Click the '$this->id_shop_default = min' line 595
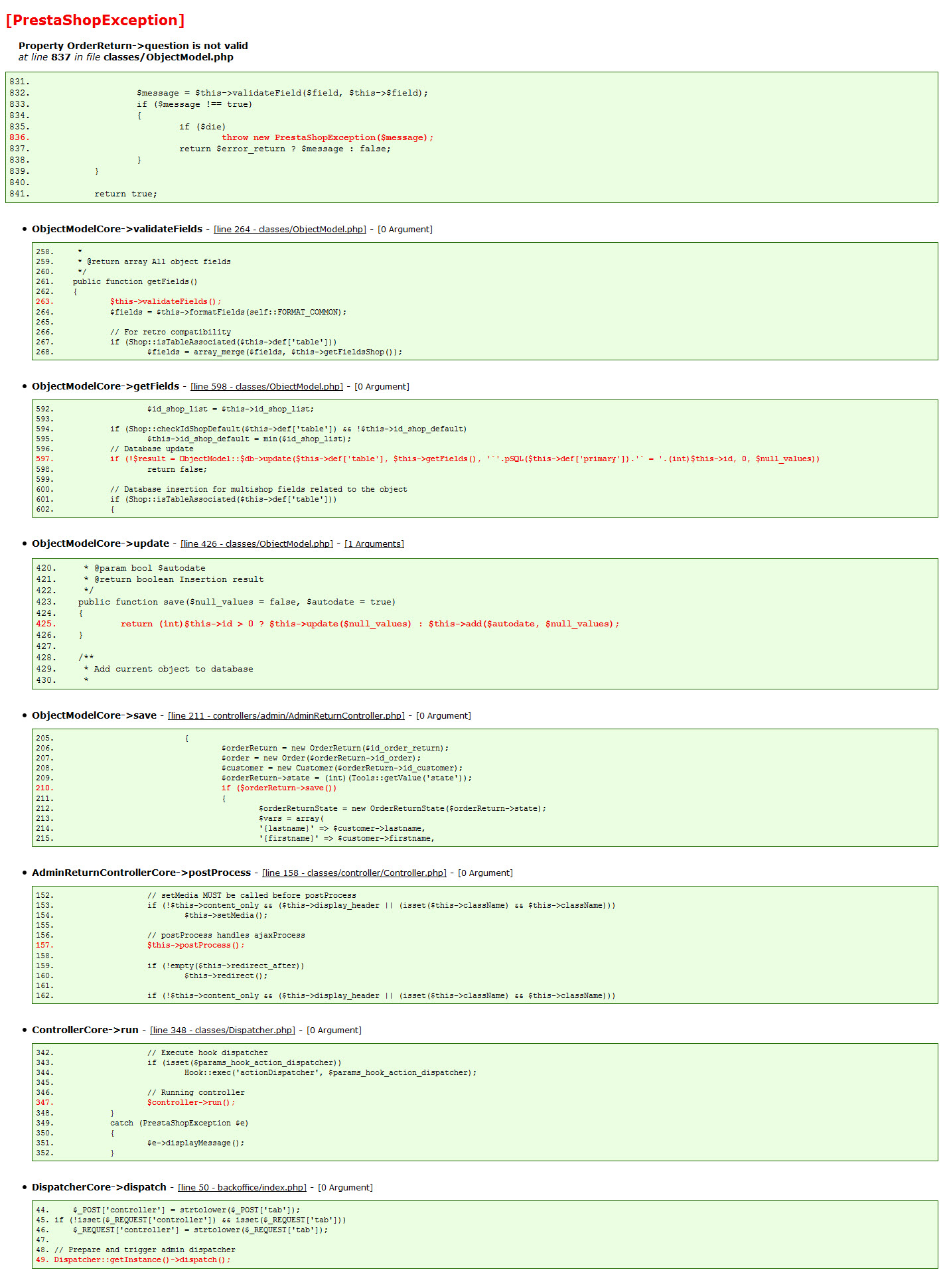The height and width of the screenshot is (1288, 945). [x=250, y=439]
